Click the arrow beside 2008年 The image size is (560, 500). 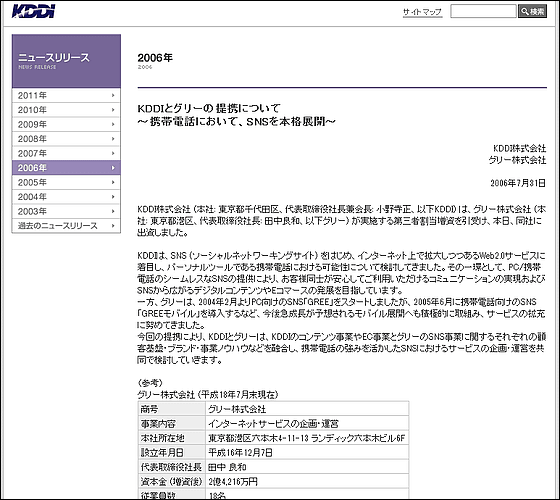[x=113, y=139]
